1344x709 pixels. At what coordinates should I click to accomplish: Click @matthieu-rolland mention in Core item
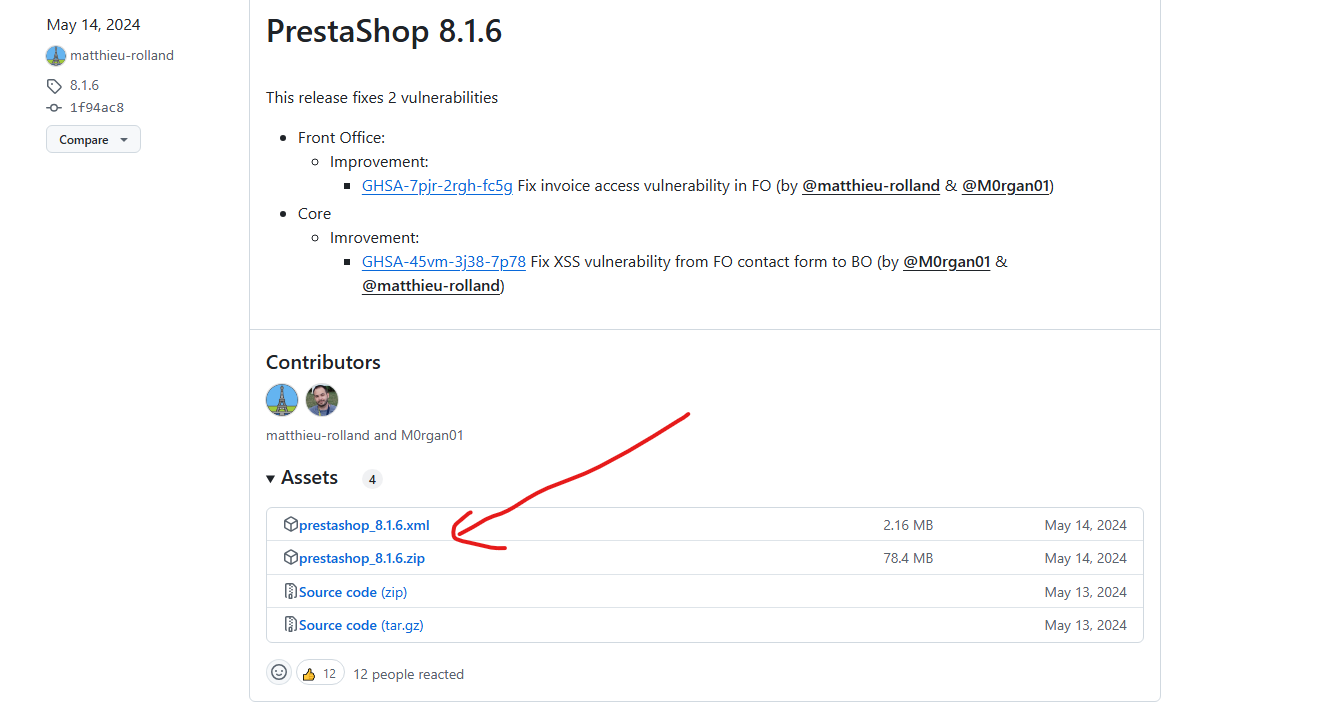(431, 286)
